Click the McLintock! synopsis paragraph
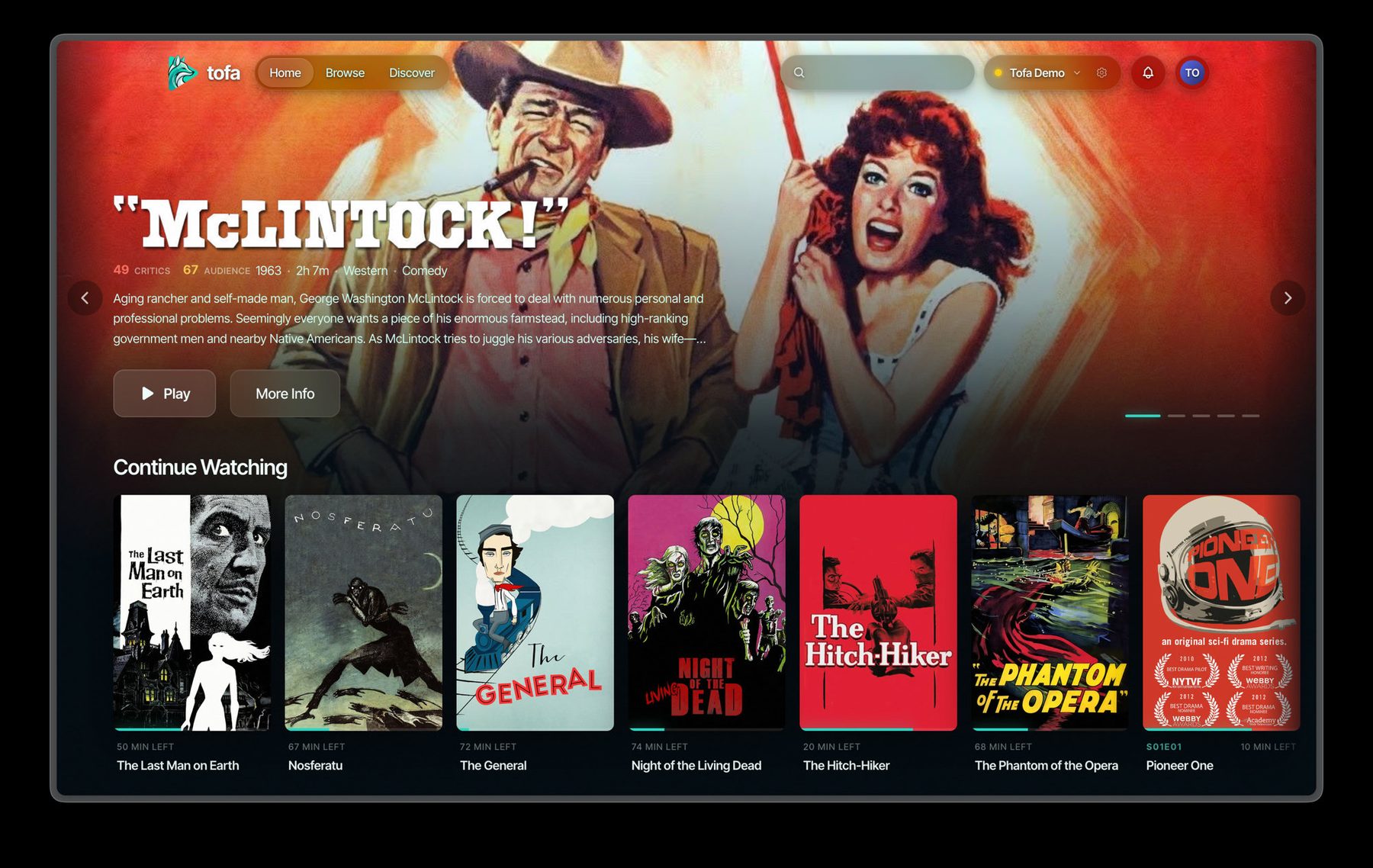Viewport: 1373px width, 868px height. pyautogui.click(x=410, y=318)
